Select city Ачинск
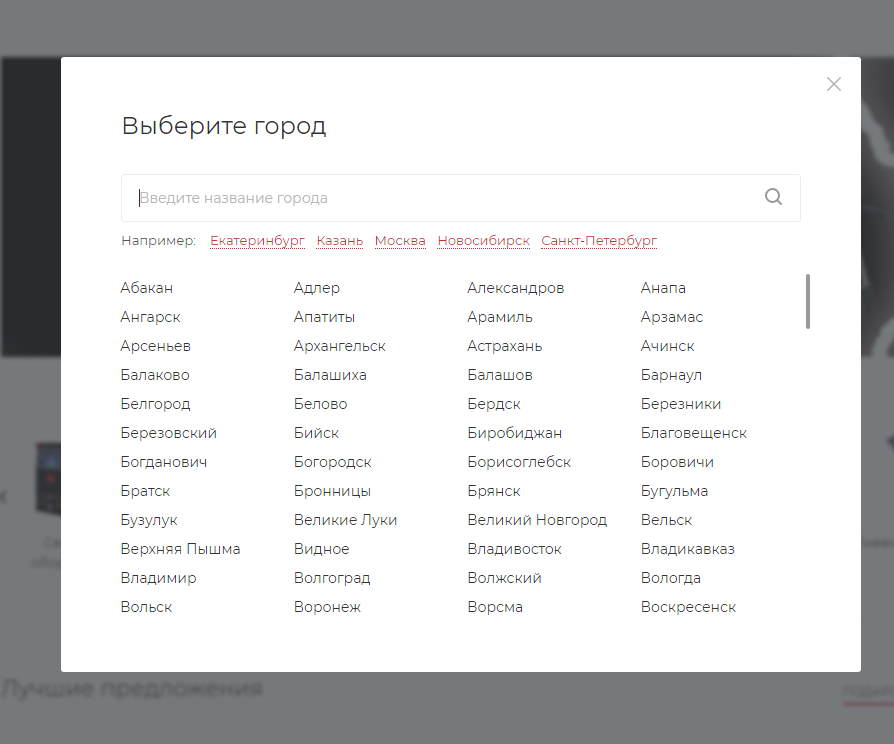 (668, 346)
